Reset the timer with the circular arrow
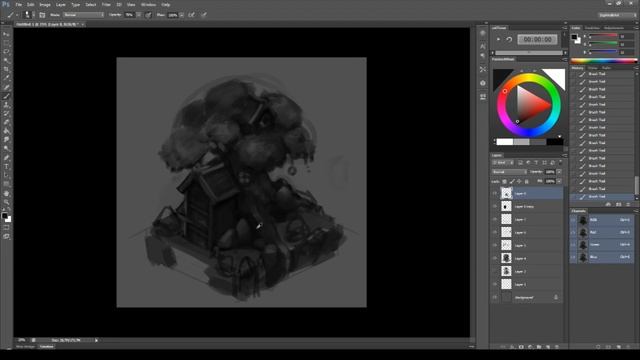The height and width of the screenshot is (360, 640). click(509, 39)
